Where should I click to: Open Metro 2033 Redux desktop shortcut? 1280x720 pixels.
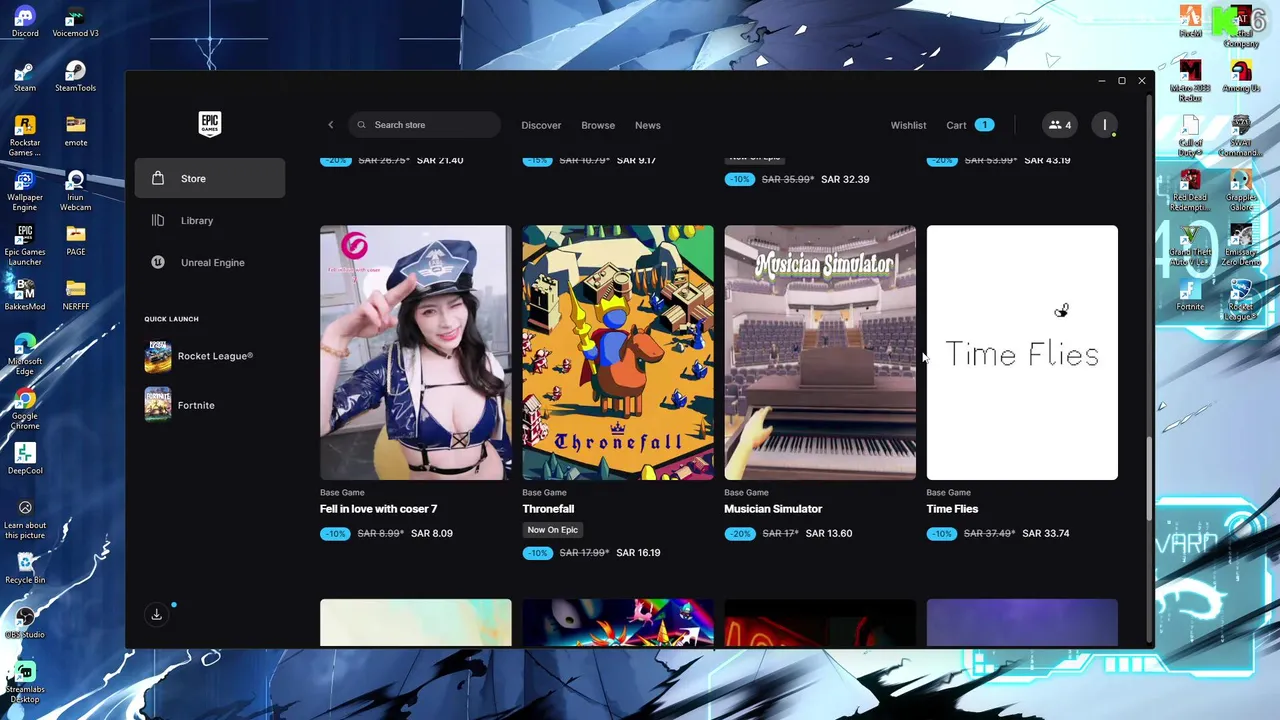[1190, 82]
